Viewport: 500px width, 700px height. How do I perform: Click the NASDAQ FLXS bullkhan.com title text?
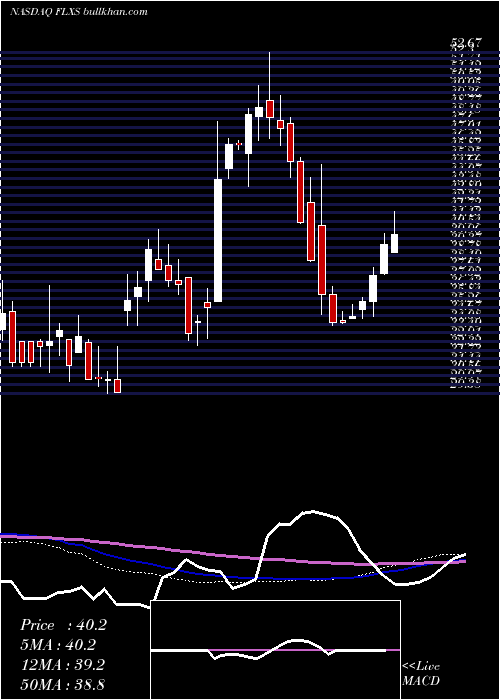[79, 12]
